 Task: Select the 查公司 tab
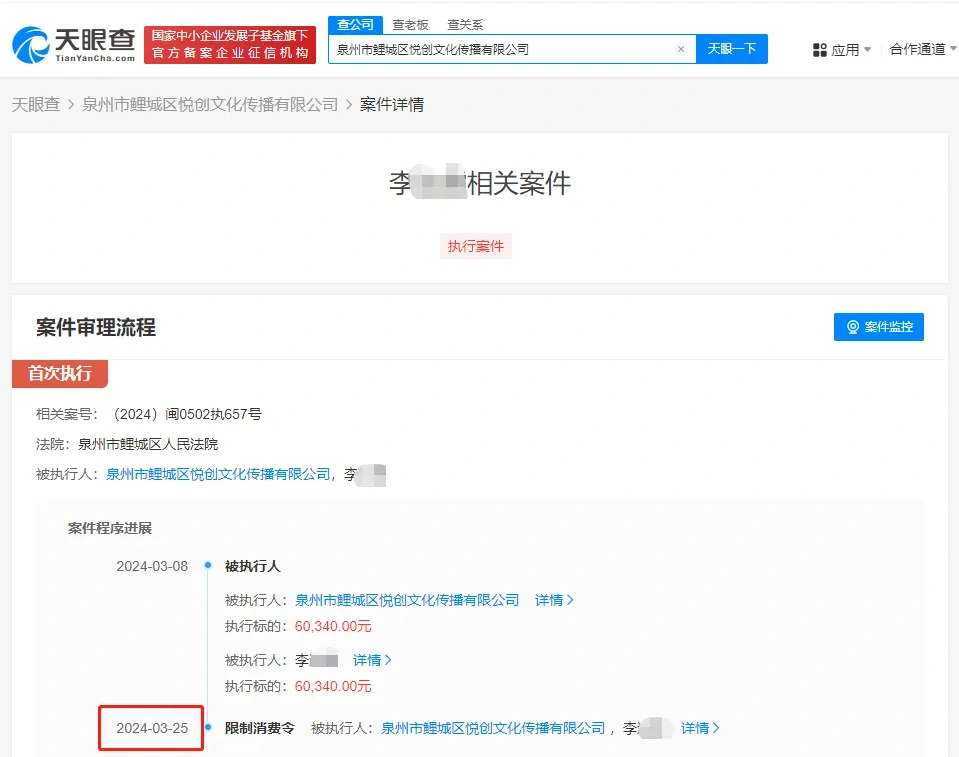click(x=355, y=25)
